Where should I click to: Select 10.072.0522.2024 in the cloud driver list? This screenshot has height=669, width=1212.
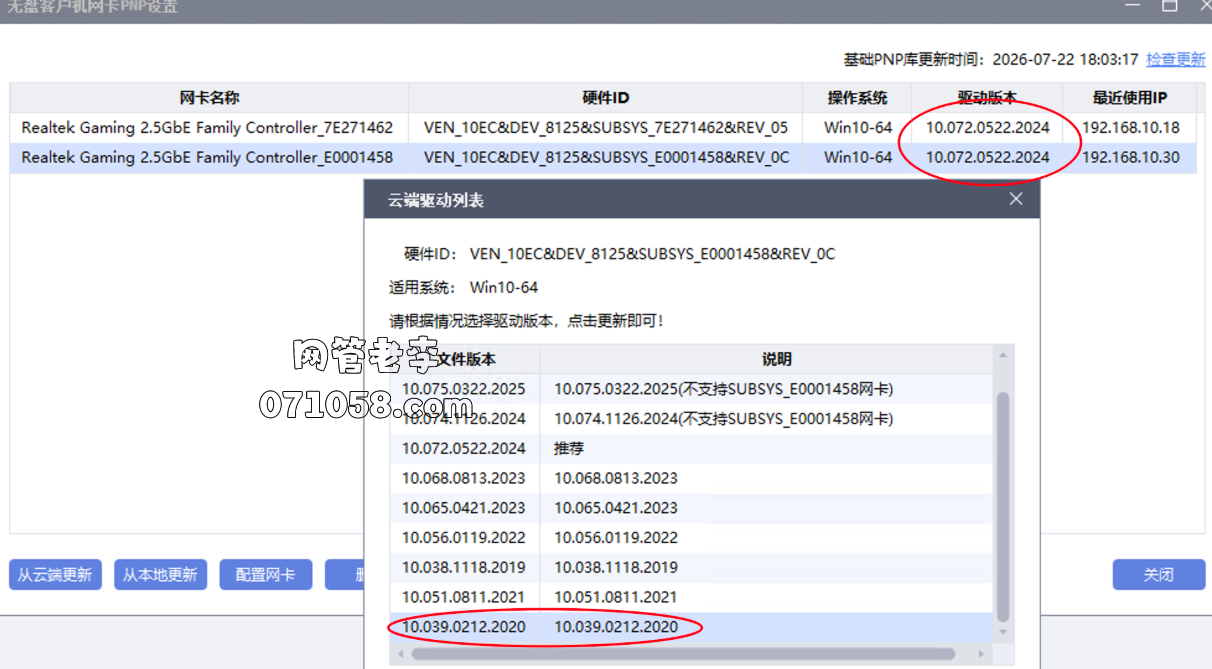point(464,449)
